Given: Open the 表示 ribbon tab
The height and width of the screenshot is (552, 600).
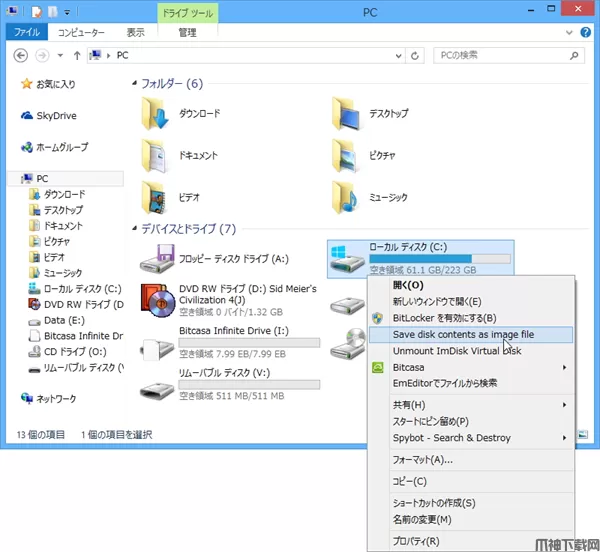Looking at the screenshot, I should tap(135, 33).
